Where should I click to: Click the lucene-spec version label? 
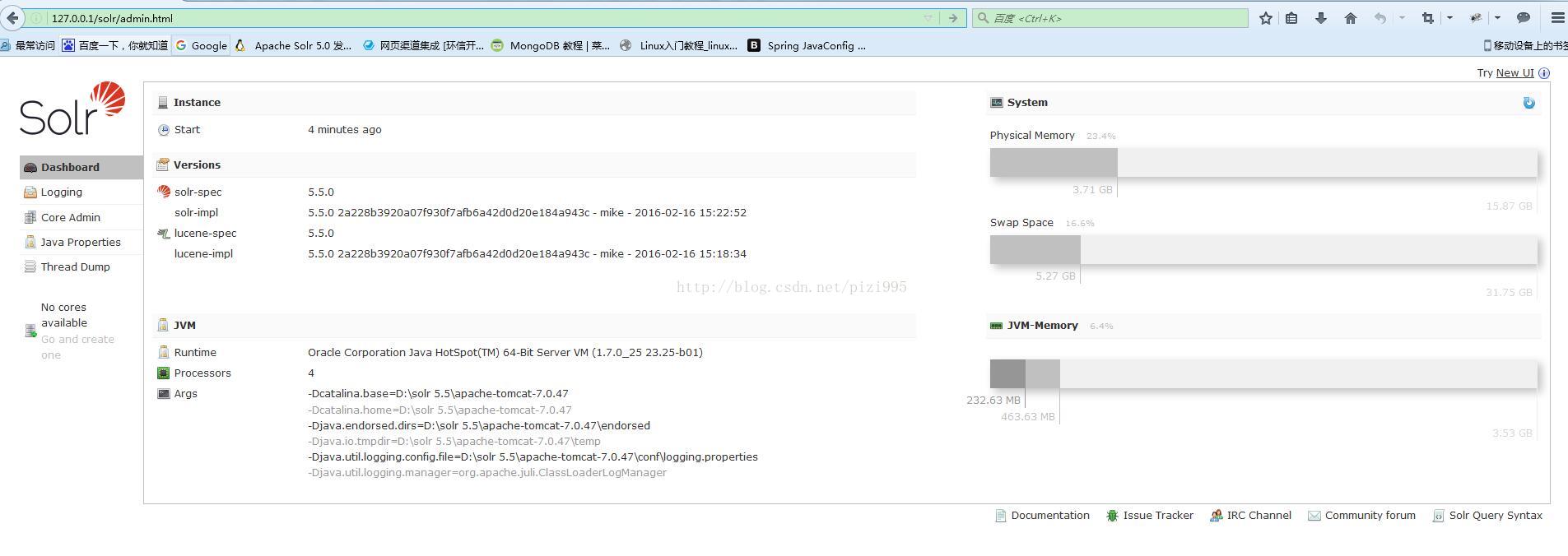(205, 233)
